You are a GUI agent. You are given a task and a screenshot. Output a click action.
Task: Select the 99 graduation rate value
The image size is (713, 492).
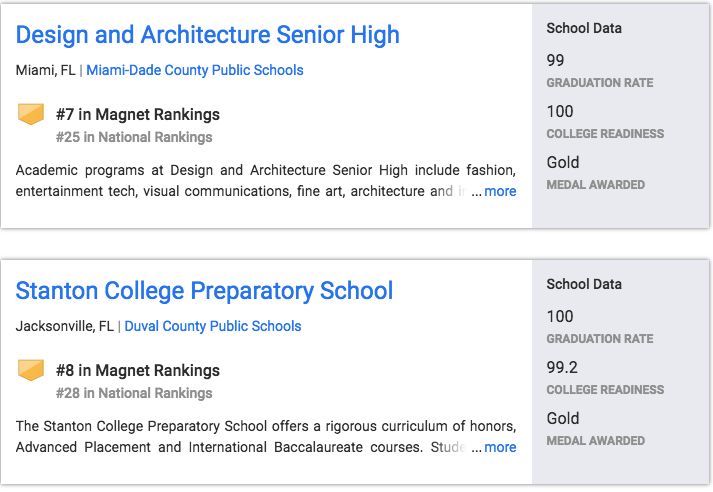point(555,61)
